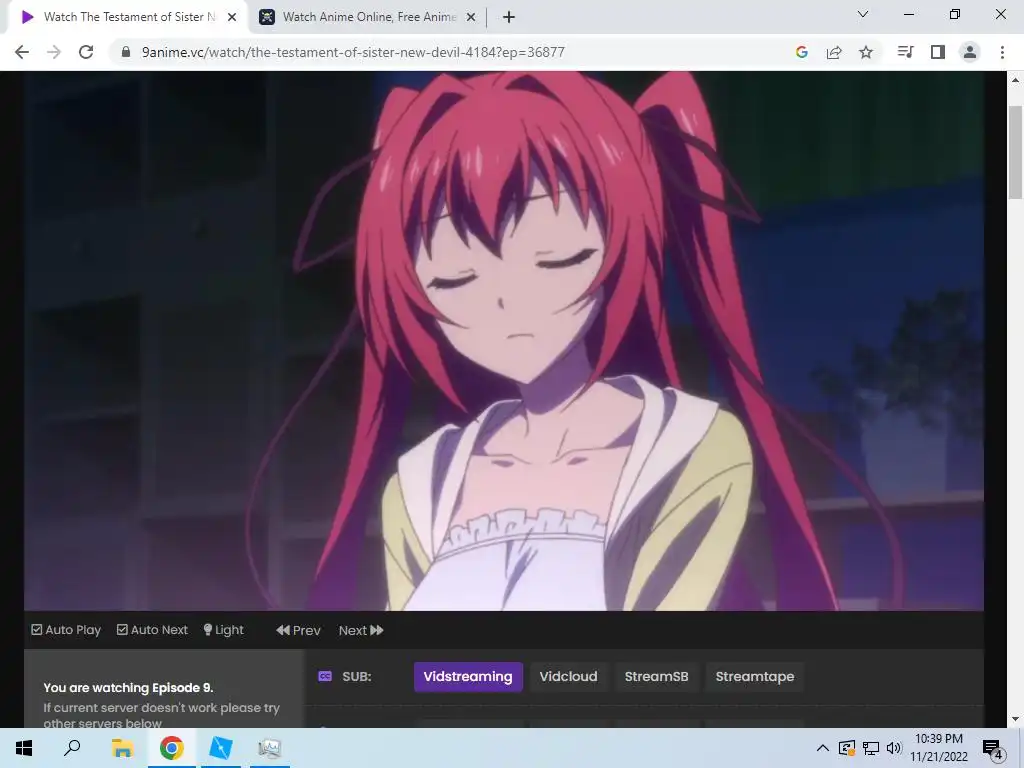The image size is (1024, 768).
Task: Open the notification center
Action: (992, 749)
